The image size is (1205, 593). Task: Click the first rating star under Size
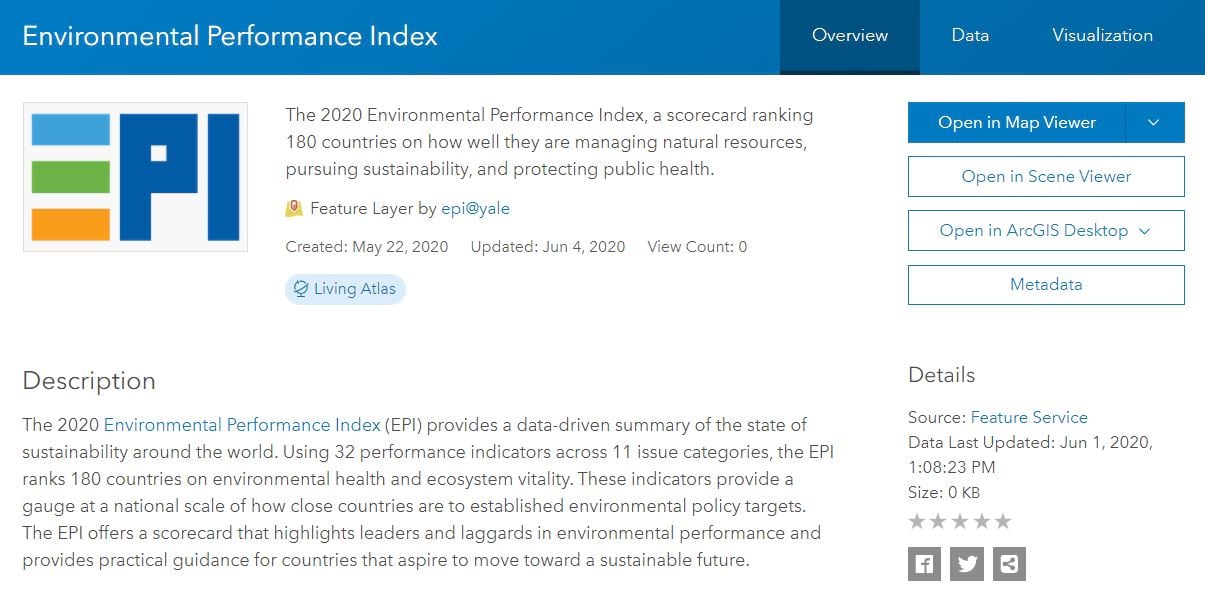tap(914, 520)
